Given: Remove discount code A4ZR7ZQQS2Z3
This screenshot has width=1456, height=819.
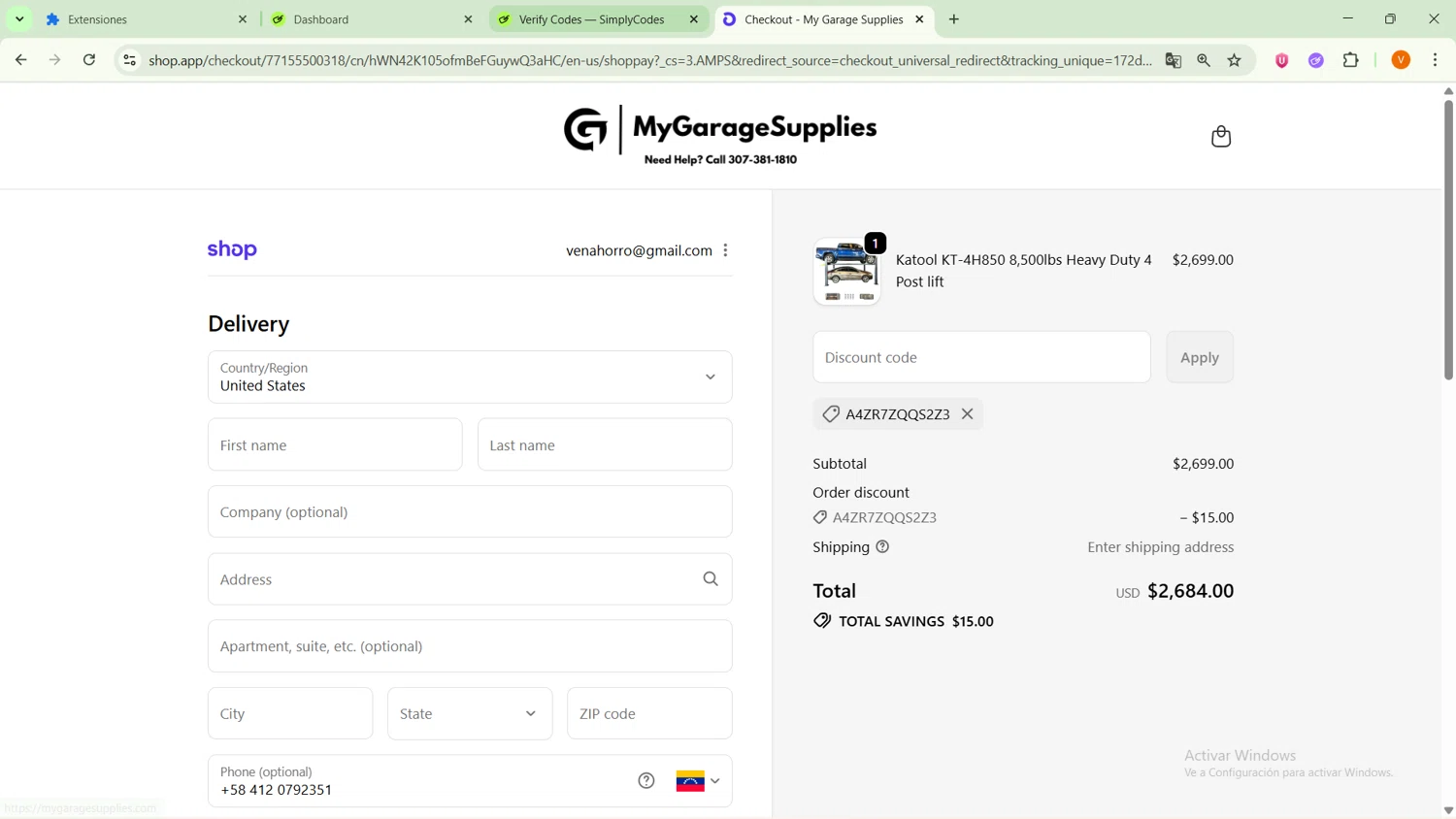Looking at the screenshot, I should tap(968, 414).
